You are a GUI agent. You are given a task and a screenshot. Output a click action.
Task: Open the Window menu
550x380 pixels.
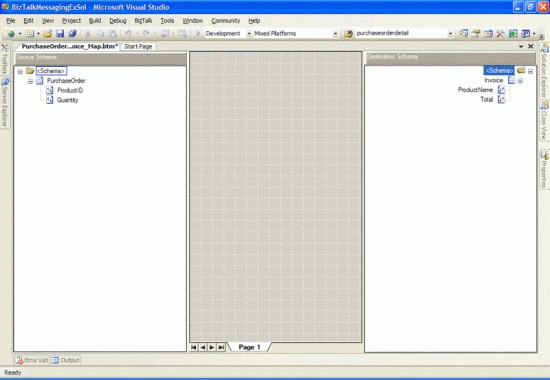point(193,21)
